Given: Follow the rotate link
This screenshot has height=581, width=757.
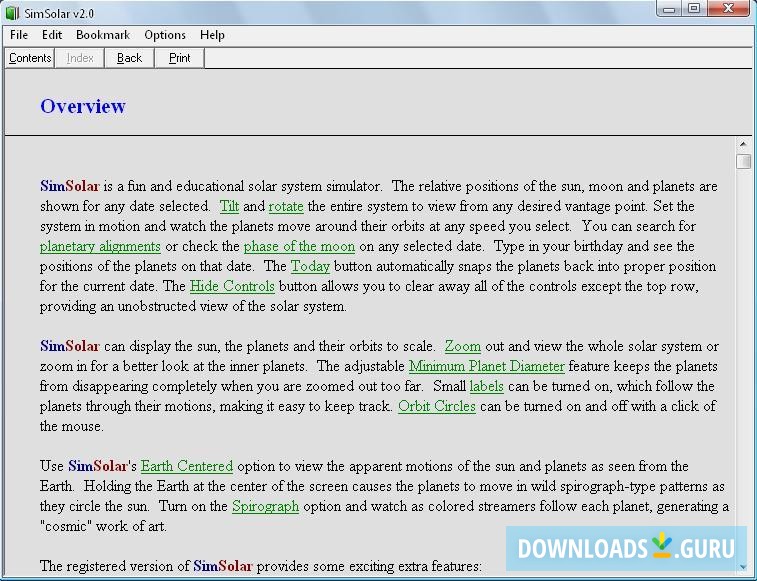Looking at the screenshot, I should point(286,206).
